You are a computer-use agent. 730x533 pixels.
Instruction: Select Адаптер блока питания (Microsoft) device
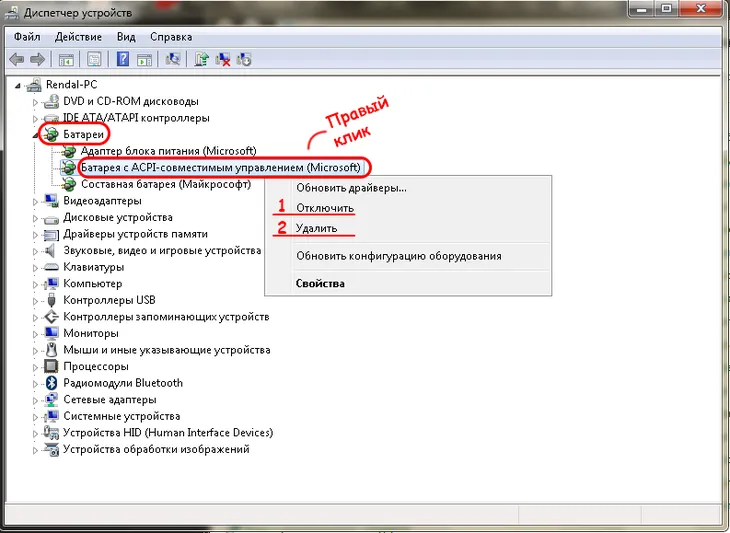169,151
